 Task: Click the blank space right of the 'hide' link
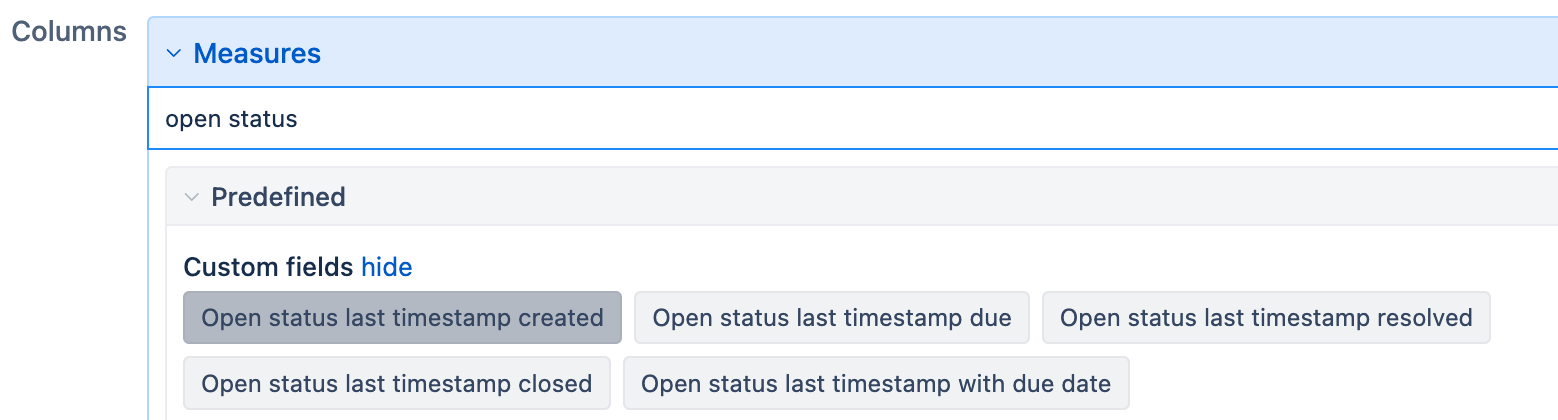coord(900,267)
